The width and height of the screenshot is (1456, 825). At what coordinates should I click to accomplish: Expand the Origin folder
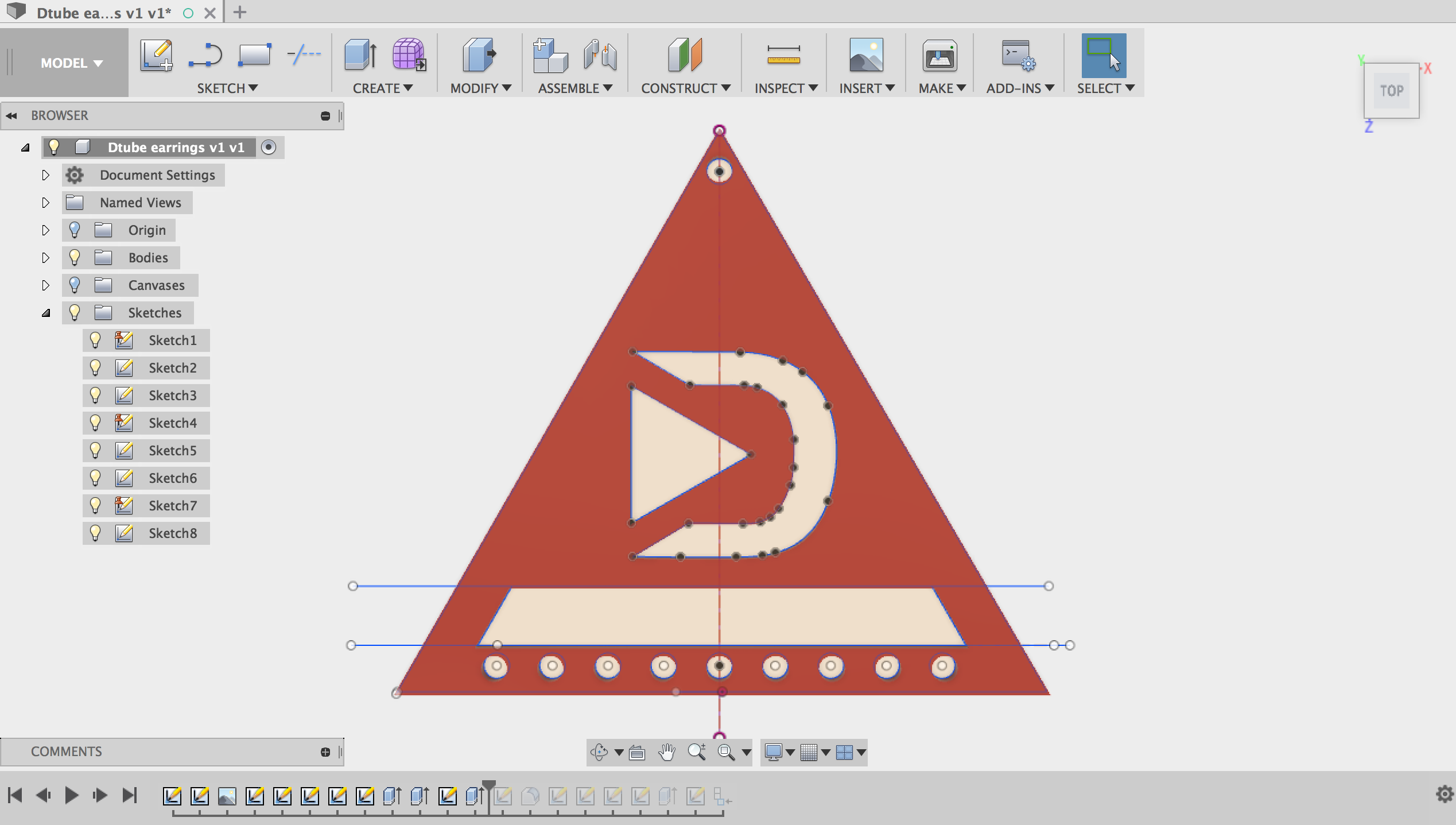pyautogui.click(x=46, y=230)
